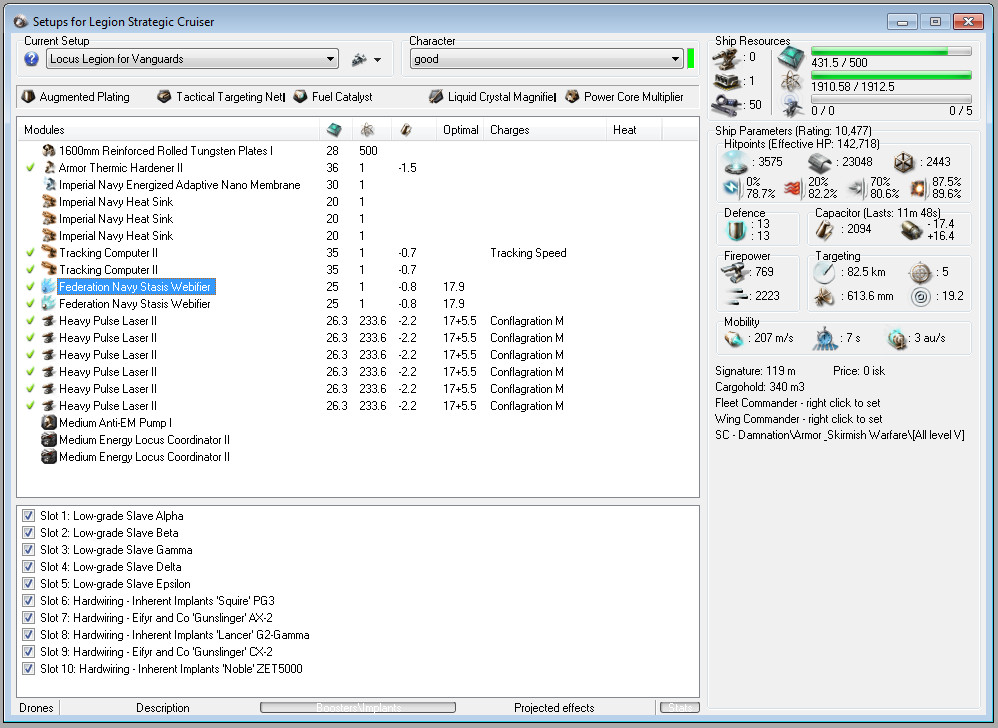
Task: Click the targeting range icon showing 82.5 km
Action: [824, 272]
